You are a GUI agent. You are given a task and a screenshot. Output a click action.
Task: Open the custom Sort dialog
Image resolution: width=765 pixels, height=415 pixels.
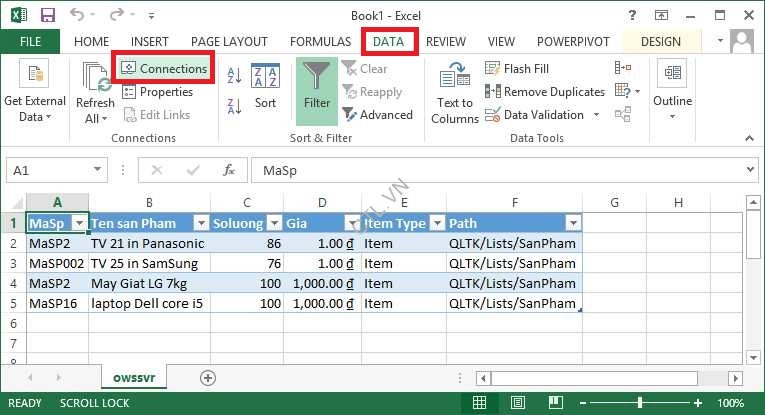pos(265,86)
